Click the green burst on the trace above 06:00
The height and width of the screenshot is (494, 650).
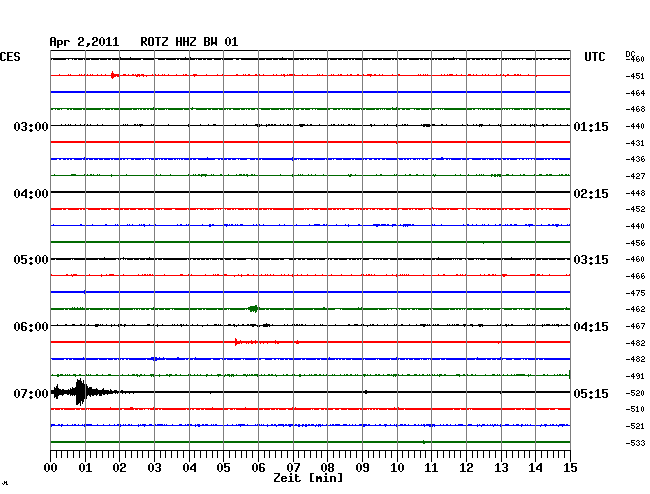pyautogui.click(x=253, y=308)
